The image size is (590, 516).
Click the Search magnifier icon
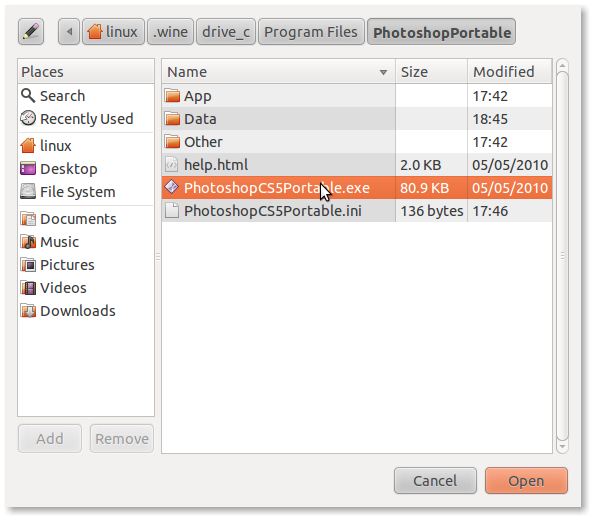click(x=28, y=96)
